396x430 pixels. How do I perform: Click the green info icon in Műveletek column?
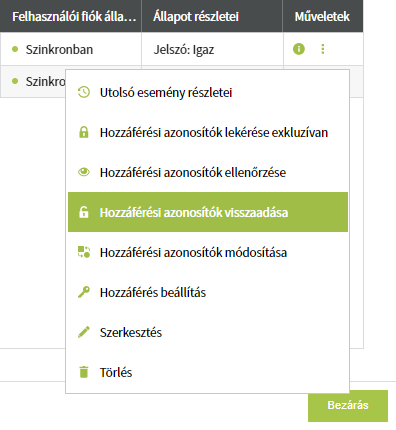point(299,49)
